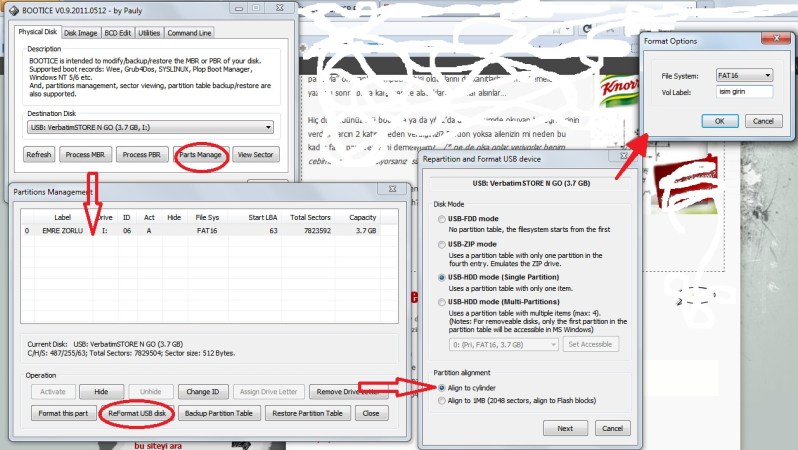Click the File Sys column header

207,217
